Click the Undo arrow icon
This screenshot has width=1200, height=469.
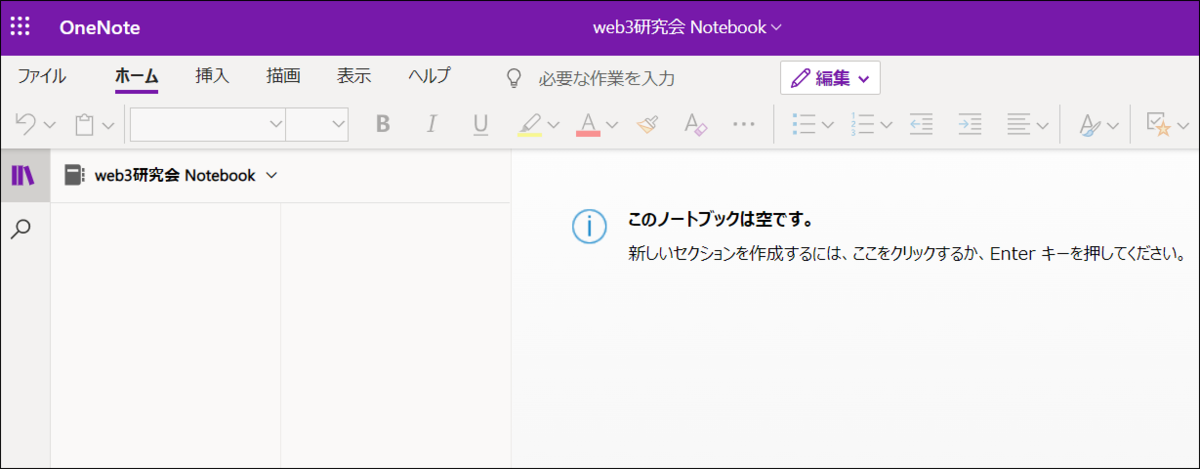[26, 124]
